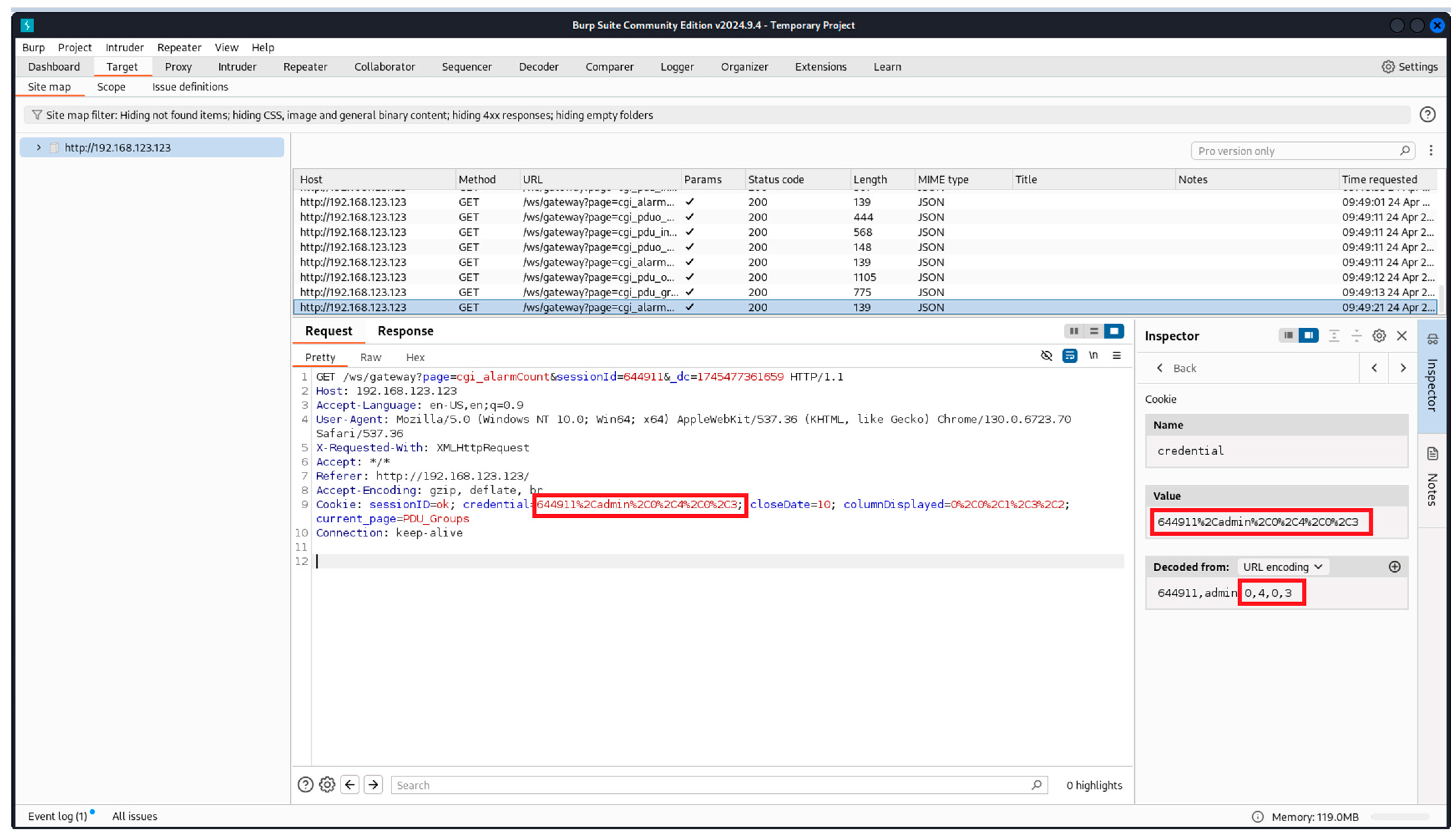This screenshot has width=1456, height=837.
Task: Open Inspector settings gear icon
Action: [1379, 336]
